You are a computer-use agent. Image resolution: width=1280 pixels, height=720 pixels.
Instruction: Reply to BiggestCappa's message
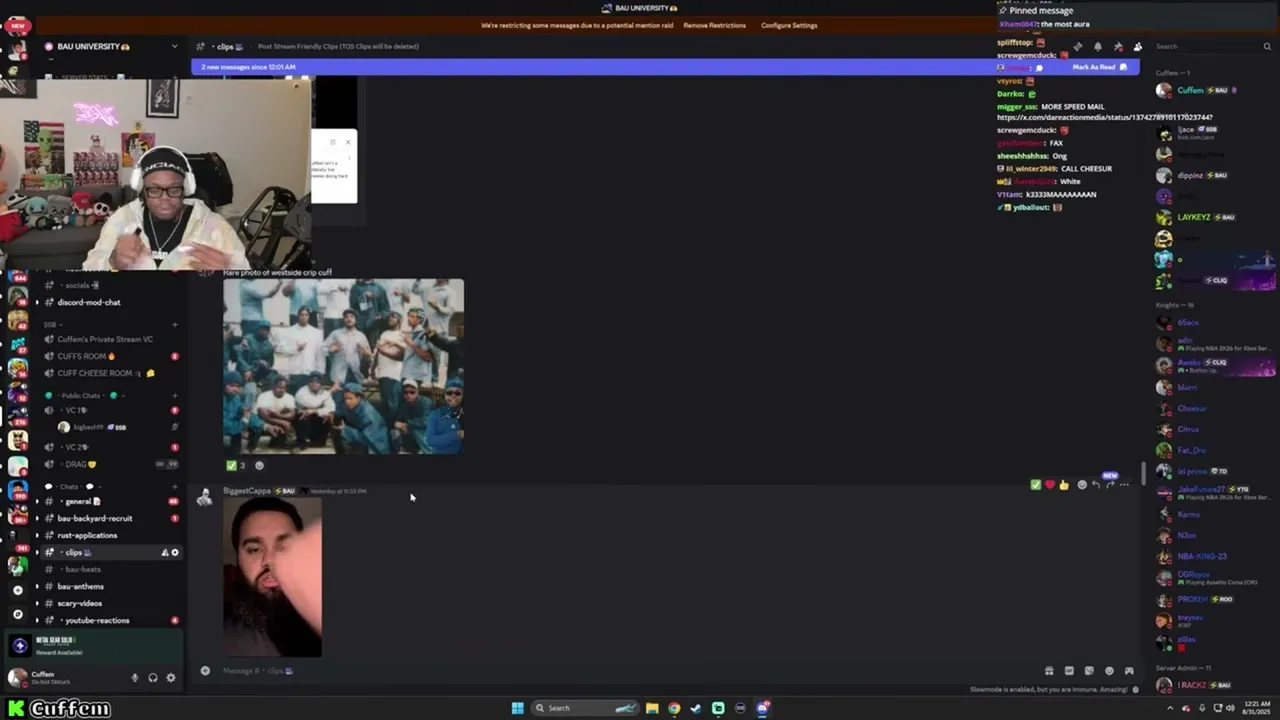coord(1096,485)
